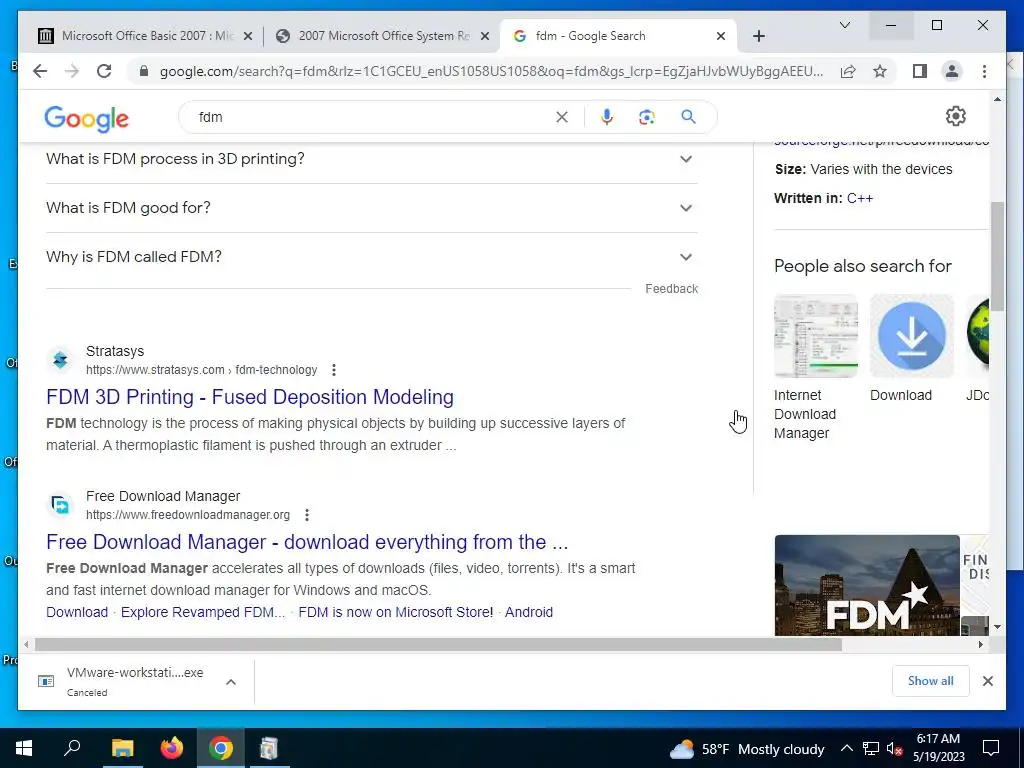Open FDM 3D Printing - Fused Deposition Modeling link
The height and width of the screenshot is (768, 1024).
[249, 397]
